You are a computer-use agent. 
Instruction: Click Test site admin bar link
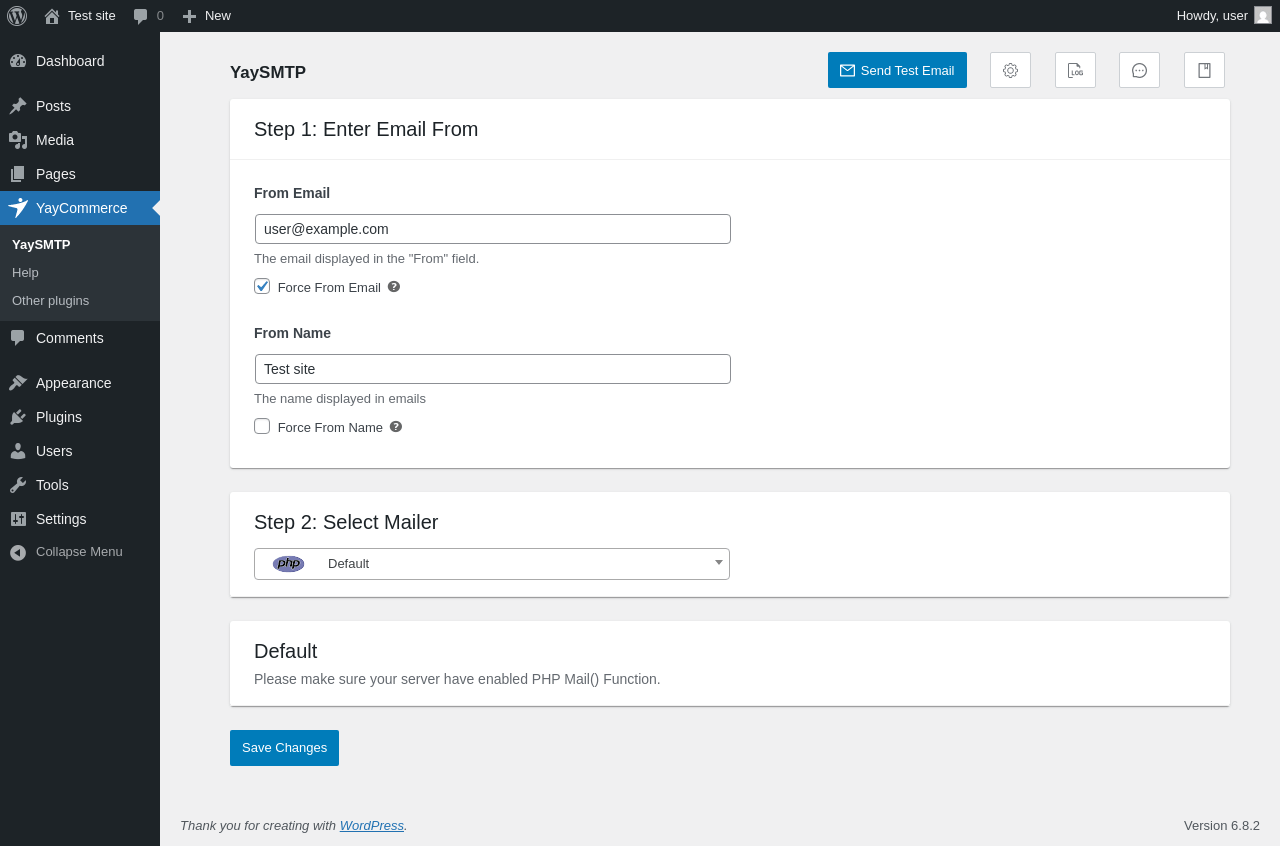point(92,15)
